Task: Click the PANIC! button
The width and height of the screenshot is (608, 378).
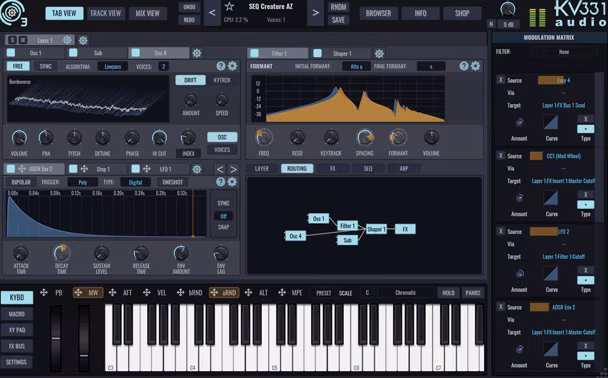Action: 473,293
